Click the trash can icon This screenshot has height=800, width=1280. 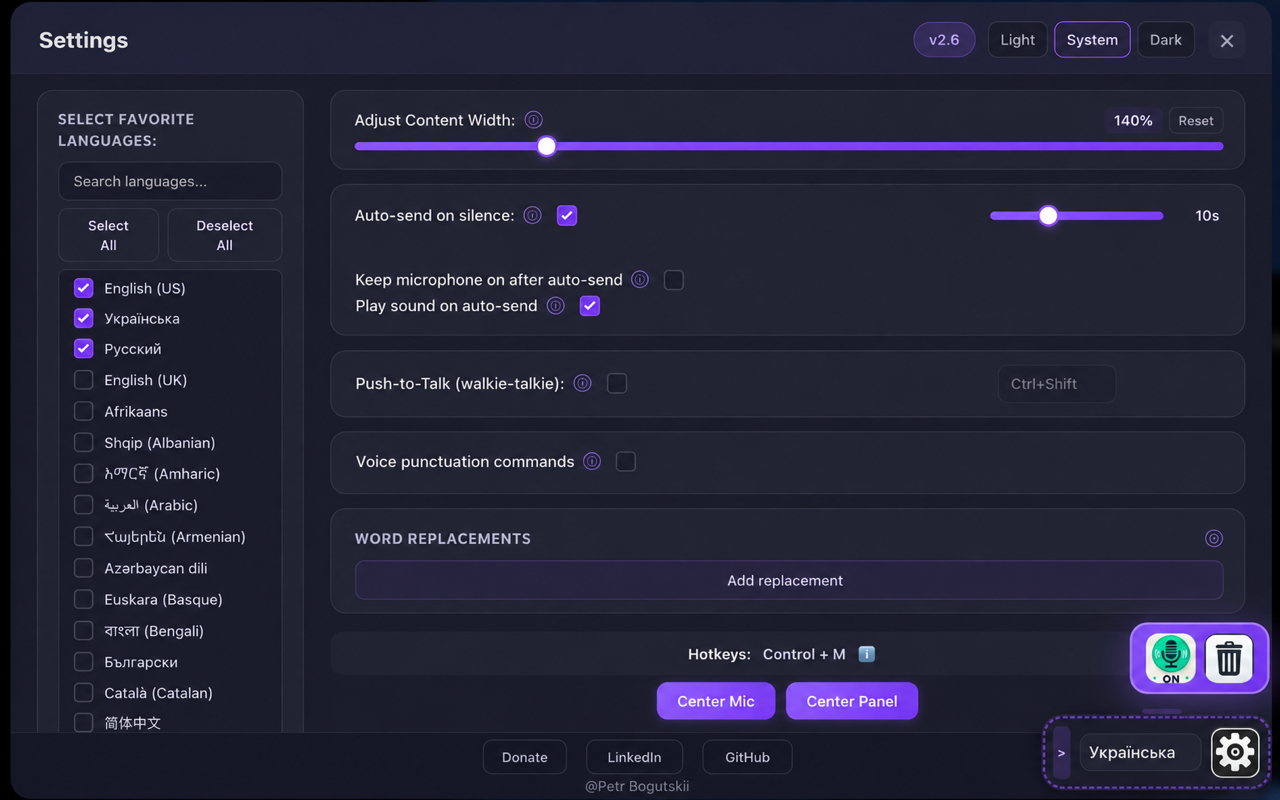point(1229,659)
